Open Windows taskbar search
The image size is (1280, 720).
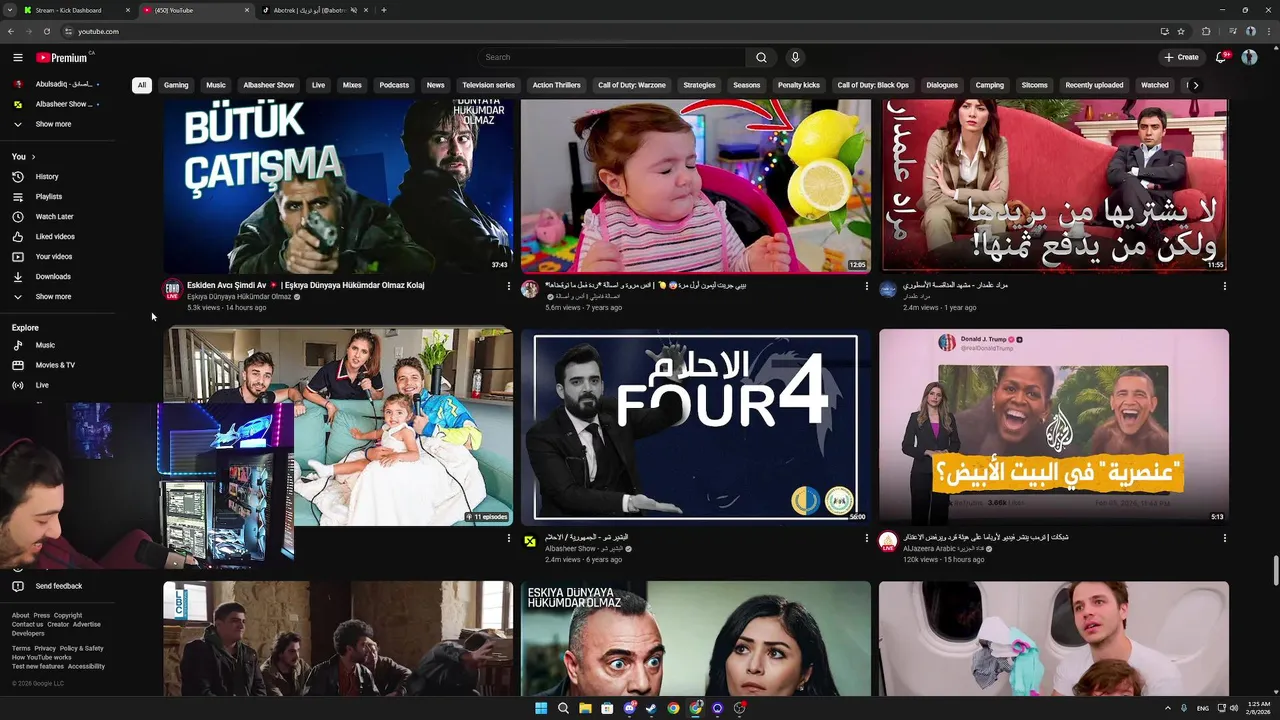coord(563,708)
